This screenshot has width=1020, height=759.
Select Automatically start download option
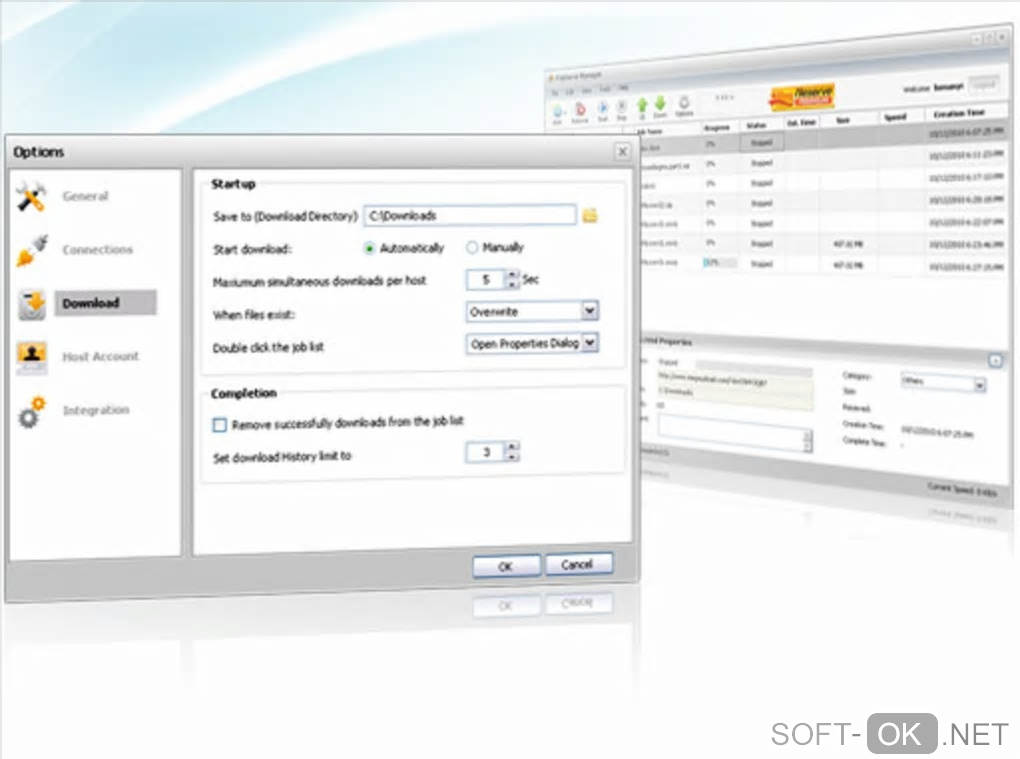point(369,248)
